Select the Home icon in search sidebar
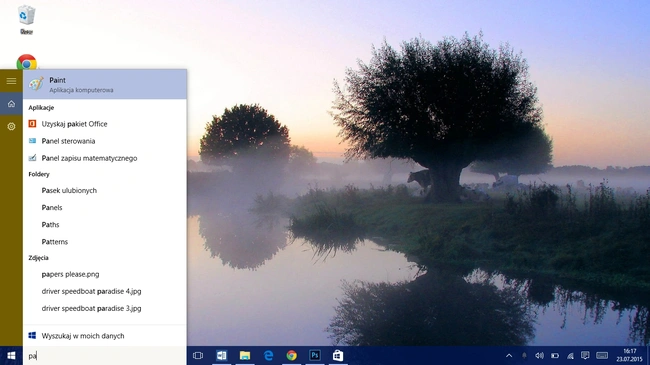Viewport: 650px width, 365px height. [11, 104]
